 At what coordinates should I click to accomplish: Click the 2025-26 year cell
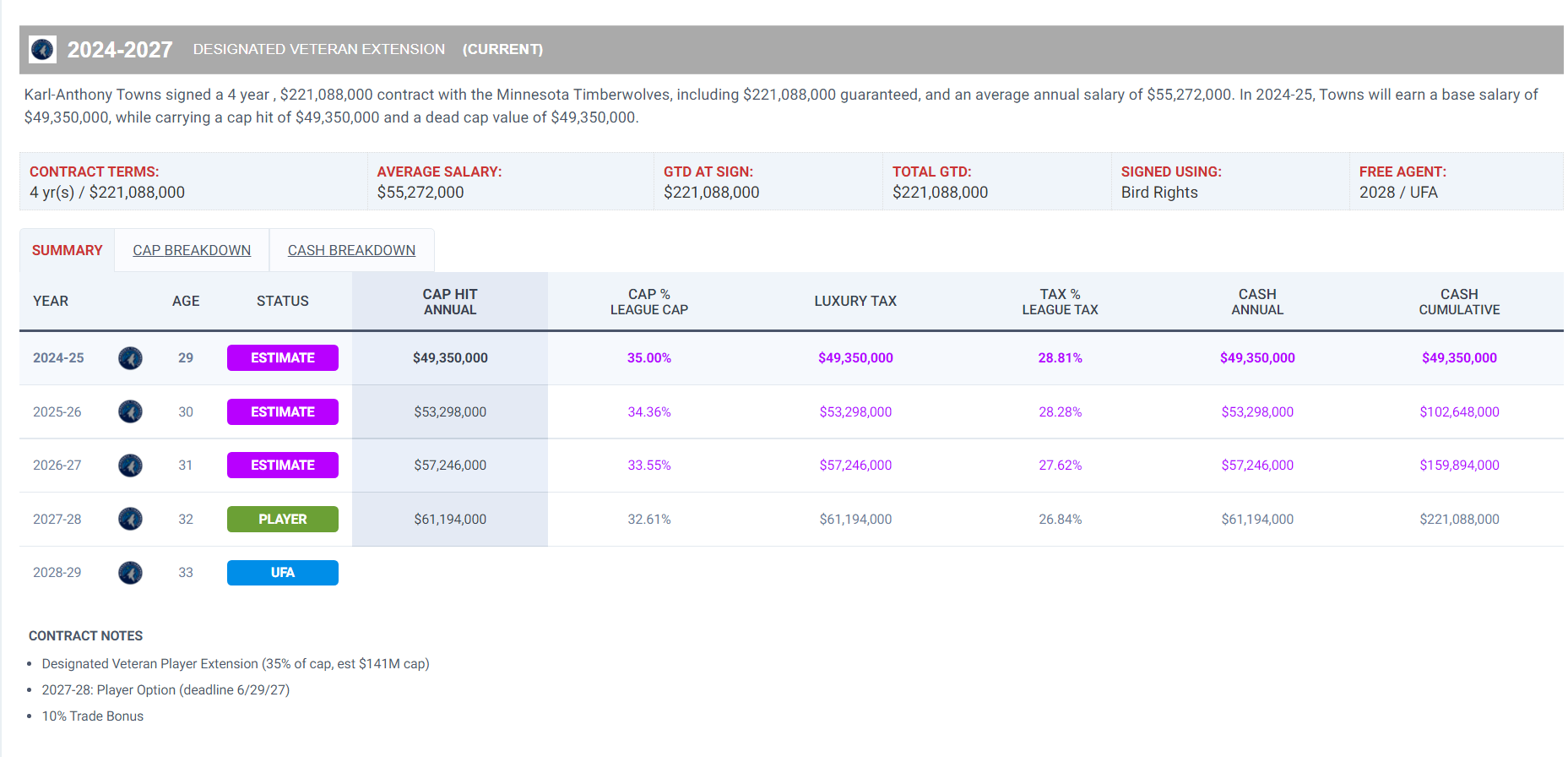click(57, 411)
